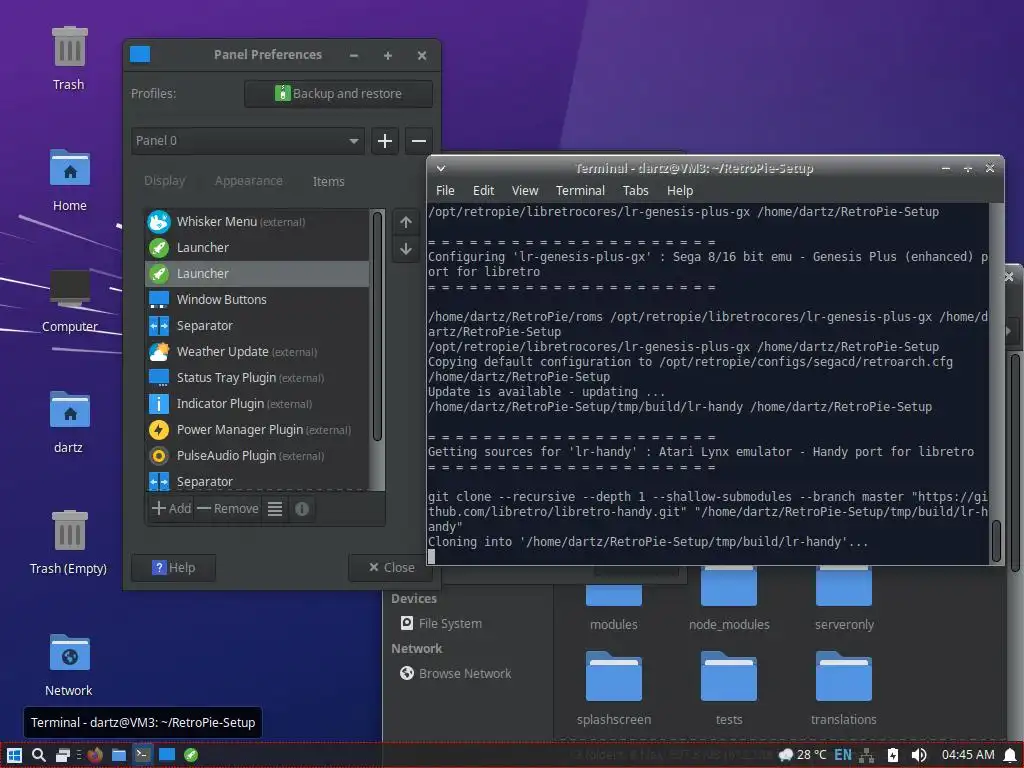The image size is (1024, 768).
Task: Open the Whisker menu on the taskbar
Action: click(x=14, y=755)
